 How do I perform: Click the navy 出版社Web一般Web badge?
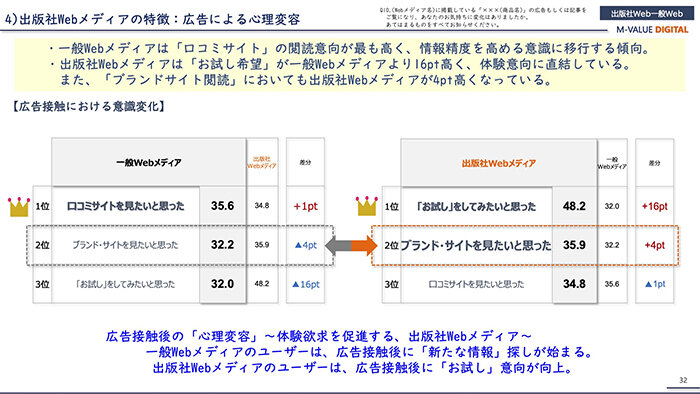coord(646,14)
